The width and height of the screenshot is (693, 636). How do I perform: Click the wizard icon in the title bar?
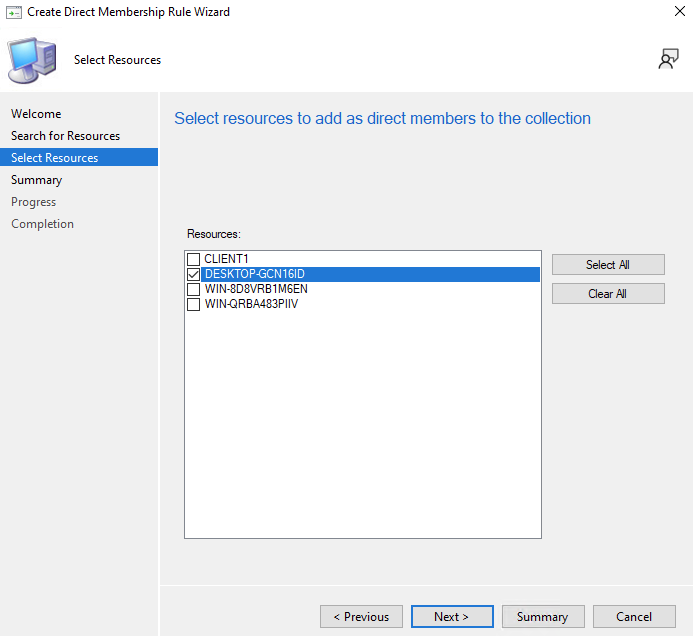point(13,12)
